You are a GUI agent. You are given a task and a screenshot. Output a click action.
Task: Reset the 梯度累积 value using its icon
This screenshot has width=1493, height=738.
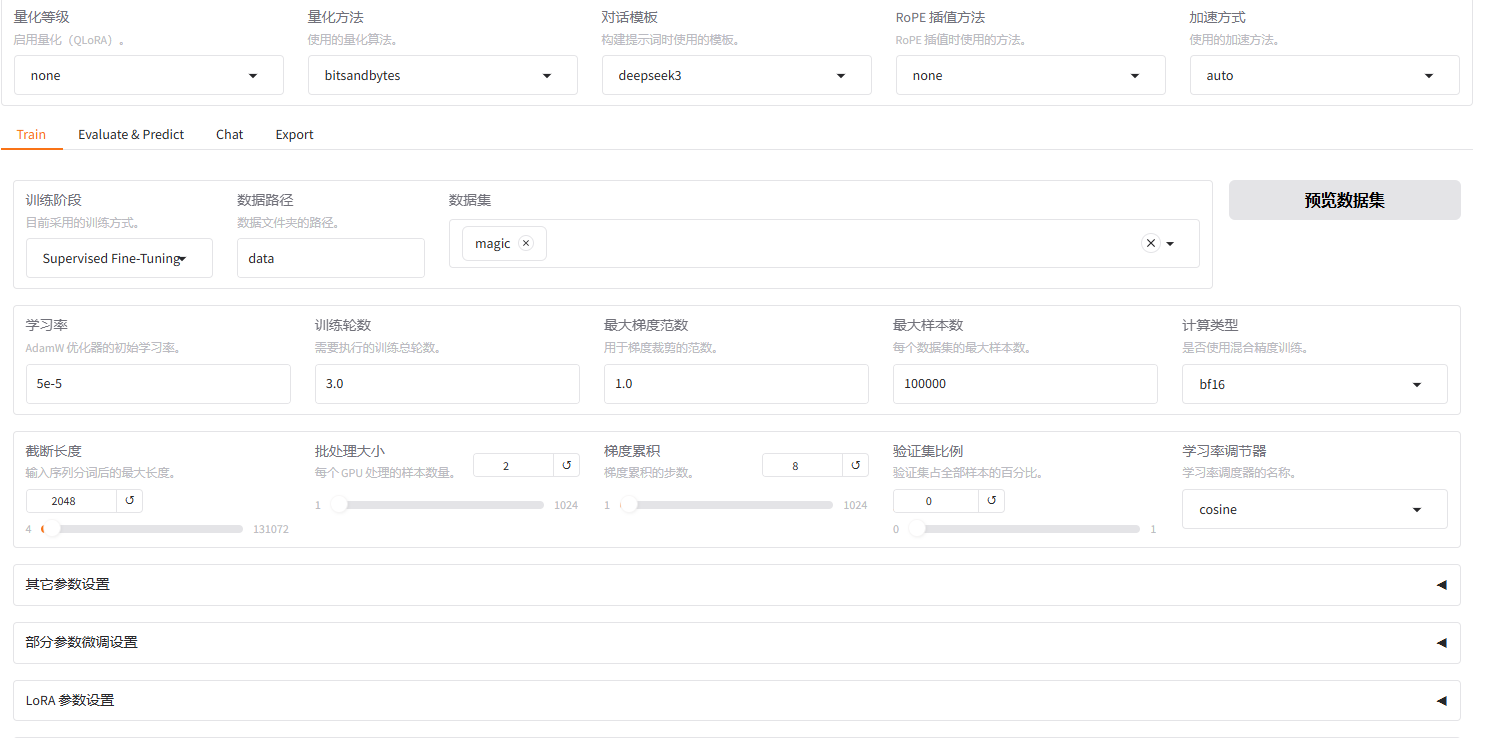pos(855,465)
